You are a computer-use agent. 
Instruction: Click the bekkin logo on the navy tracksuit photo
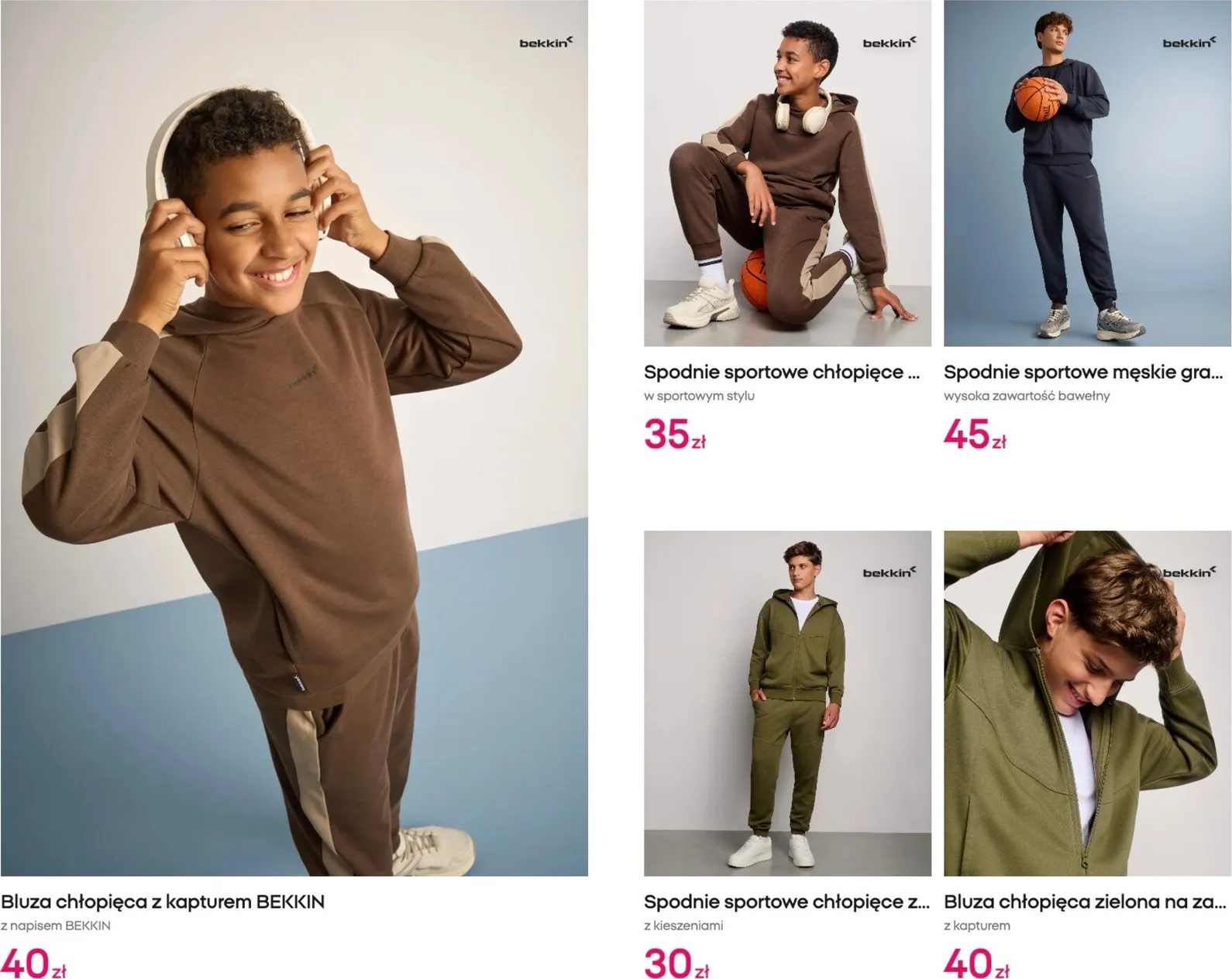click(x=1189, y=43)
